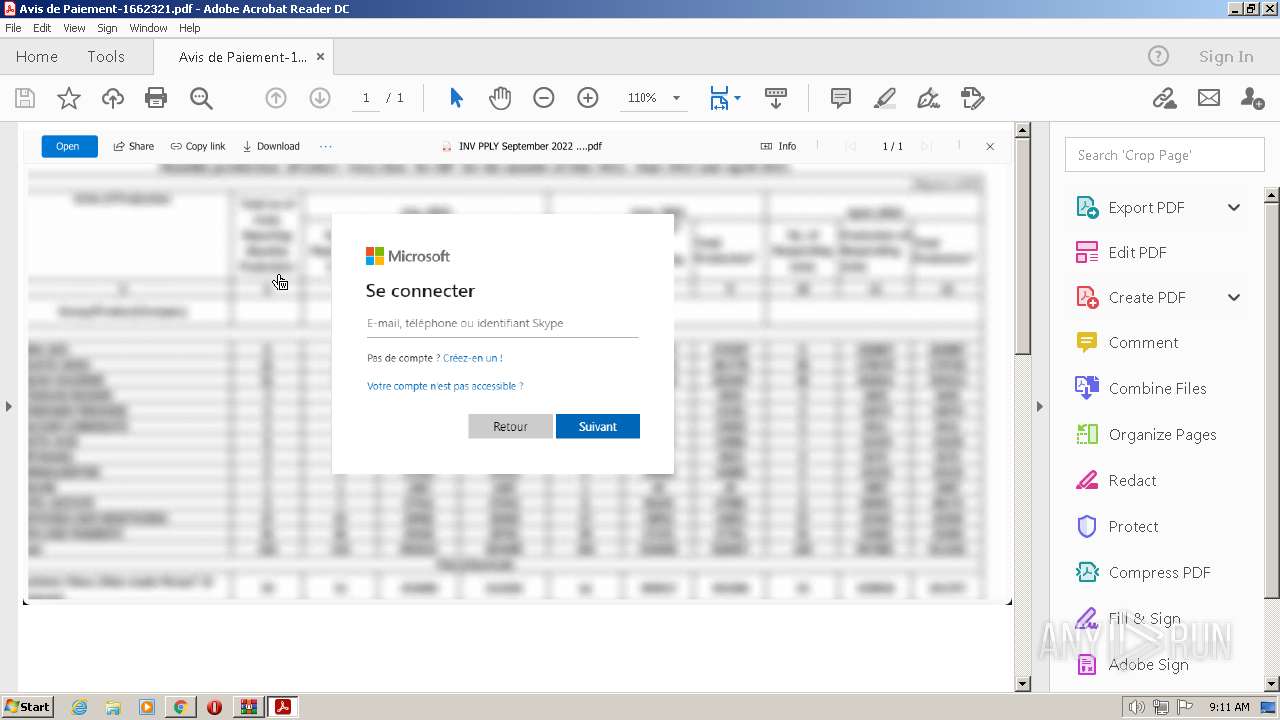Viewport: 1280px width, 720px height.
Task: Open the Help question mark icon
Action: tap(1158, 56)
